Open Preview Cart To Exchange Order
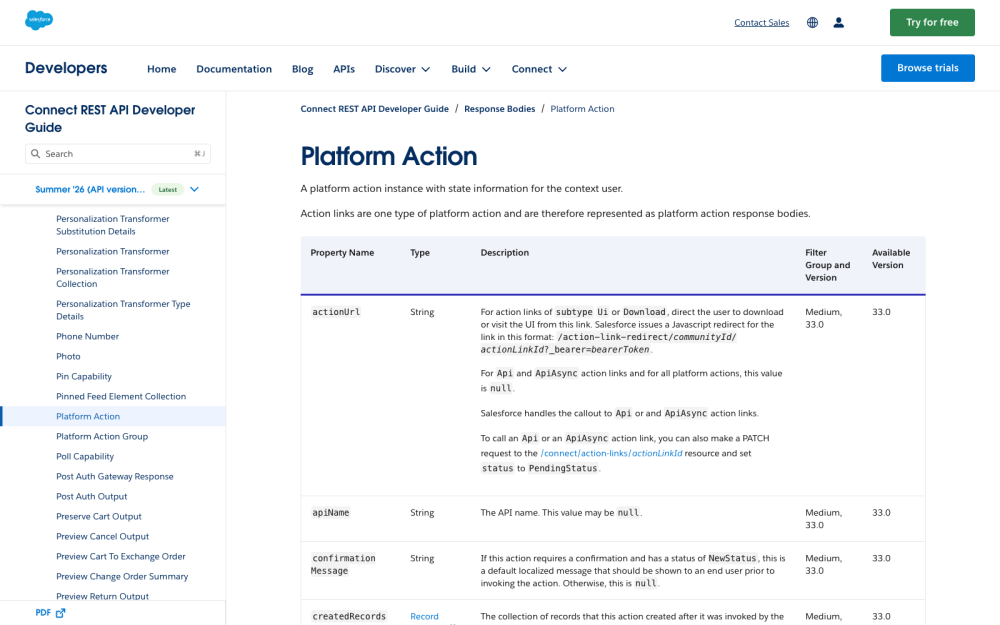 coord(121,557)
